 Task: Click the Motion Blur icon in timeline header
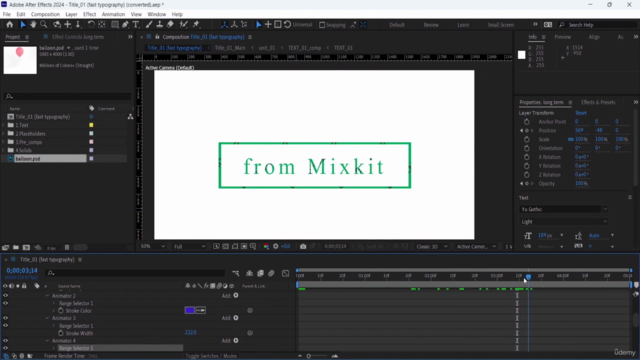[x=271, y=273]
